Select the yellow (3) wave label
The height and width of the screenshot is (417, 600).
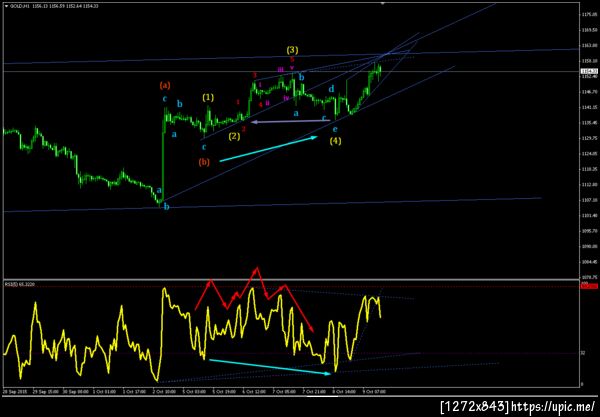[x=292, y=50]
